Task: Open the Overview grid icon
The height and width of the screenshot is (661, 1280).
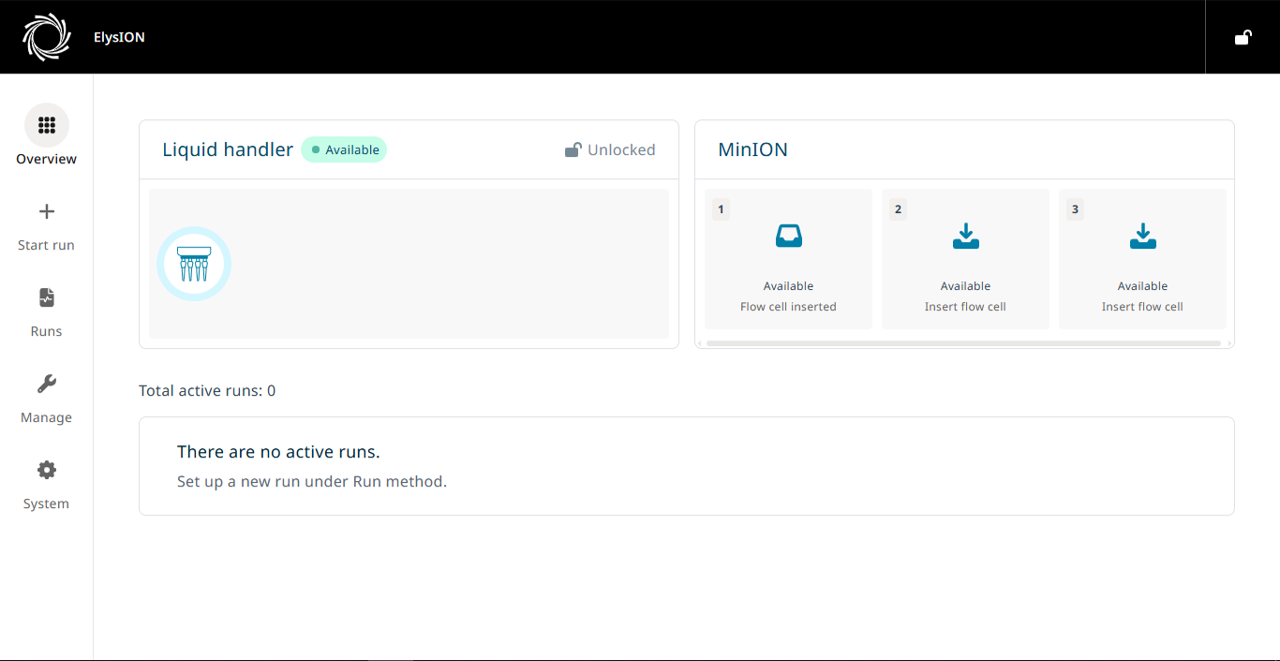Action: point(46,125)
